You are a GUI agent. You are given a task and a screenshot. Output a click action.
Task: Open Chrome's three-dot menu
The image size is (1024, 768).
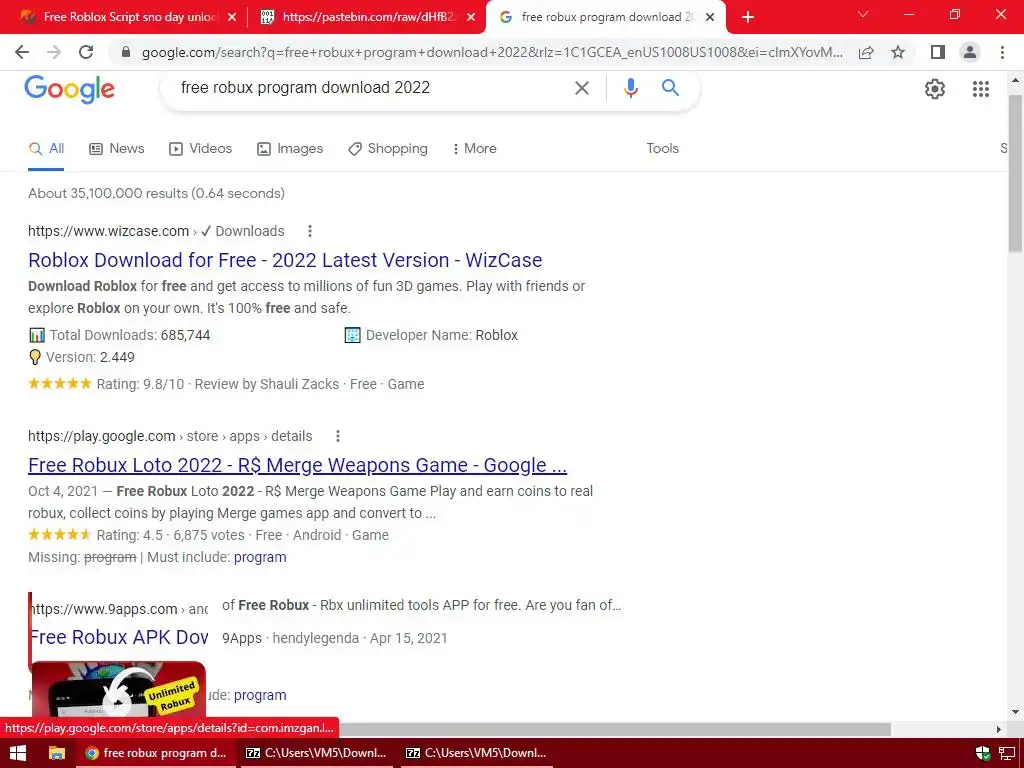(x=1002, y=52)
